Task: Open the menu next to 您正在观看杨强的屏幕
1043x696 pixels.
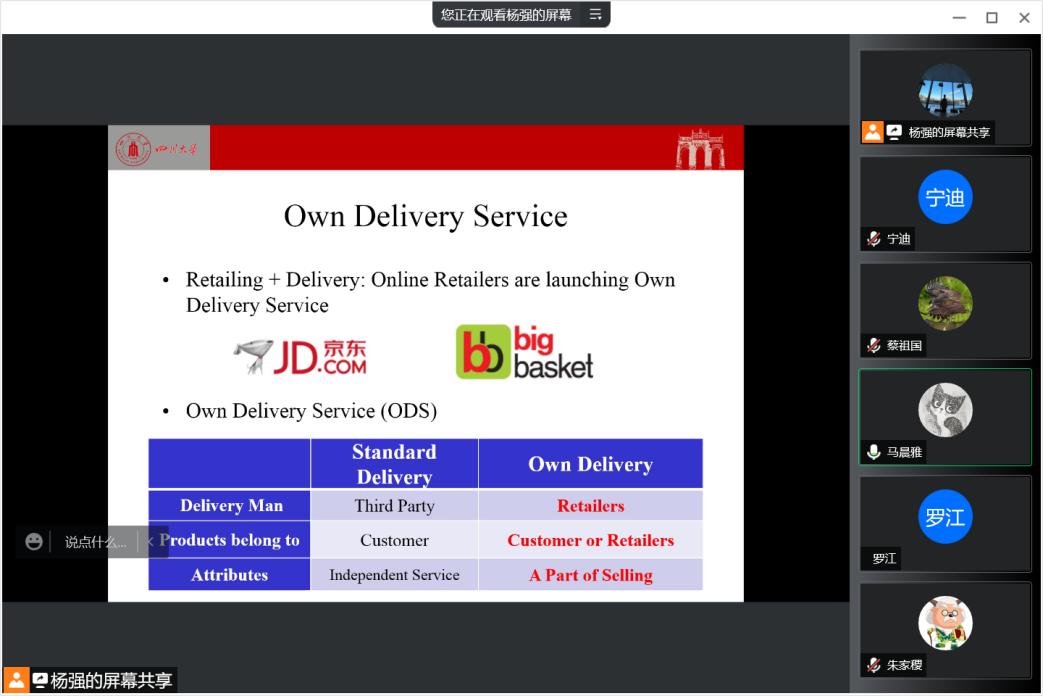Action: click(595, 15)
